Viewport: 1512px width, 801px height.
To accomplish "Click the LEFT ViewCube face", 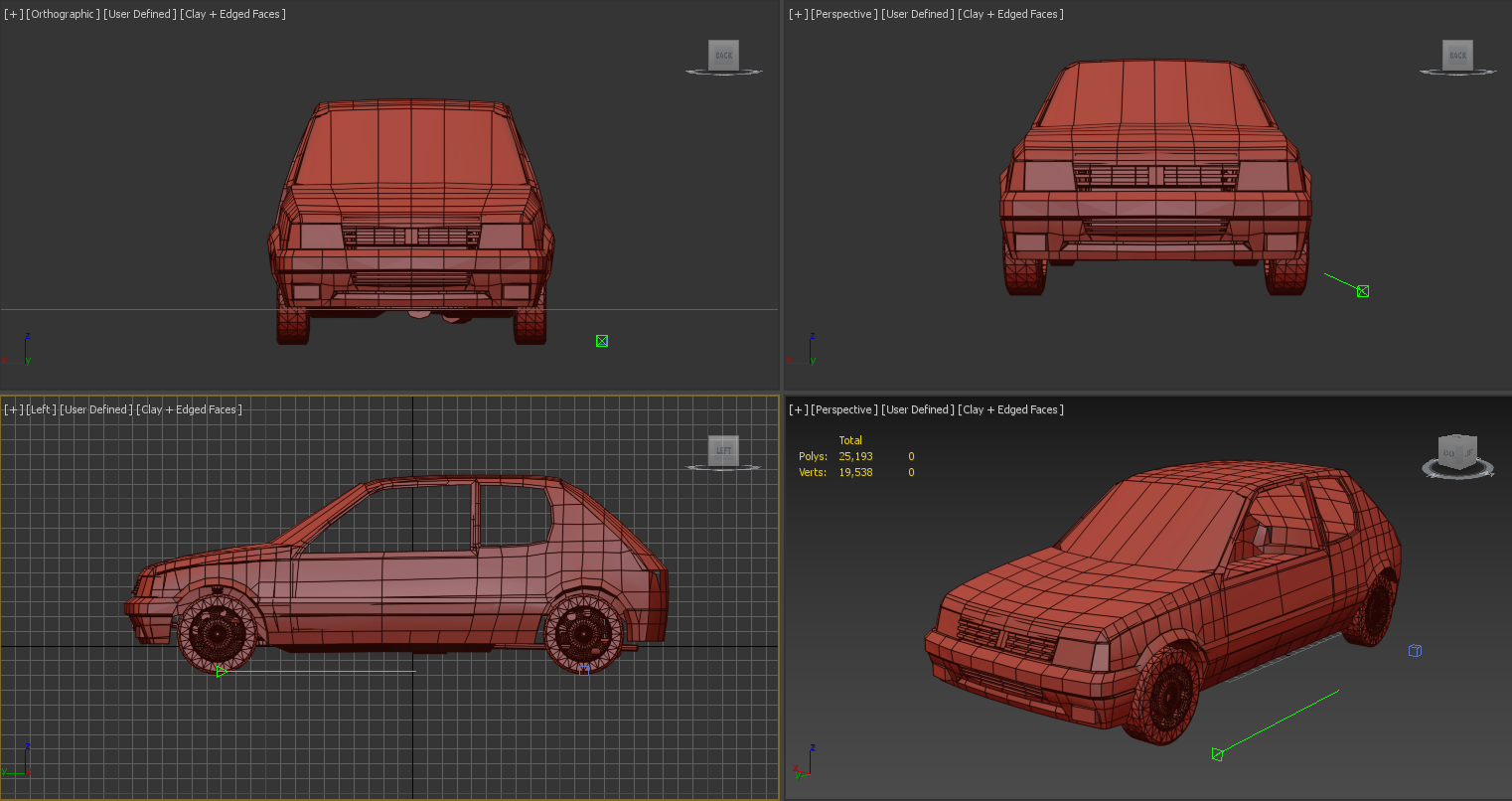I will (x=723, y=451).
